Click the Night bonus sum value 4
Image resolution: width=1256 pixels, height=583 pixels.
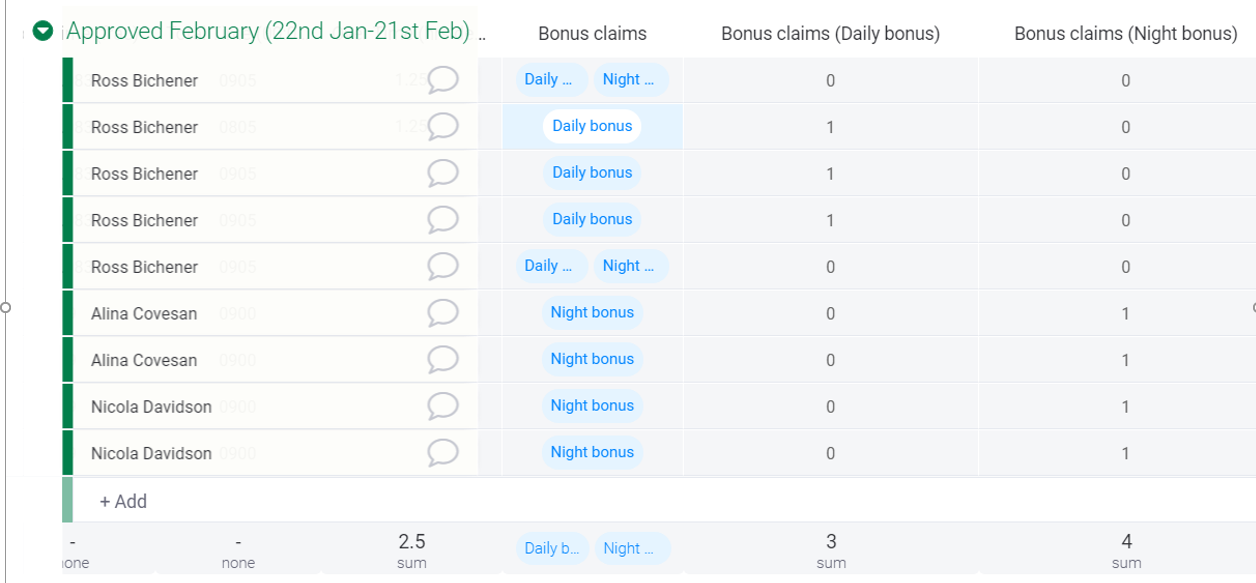pyautogui.click(x=1126, y=542)
